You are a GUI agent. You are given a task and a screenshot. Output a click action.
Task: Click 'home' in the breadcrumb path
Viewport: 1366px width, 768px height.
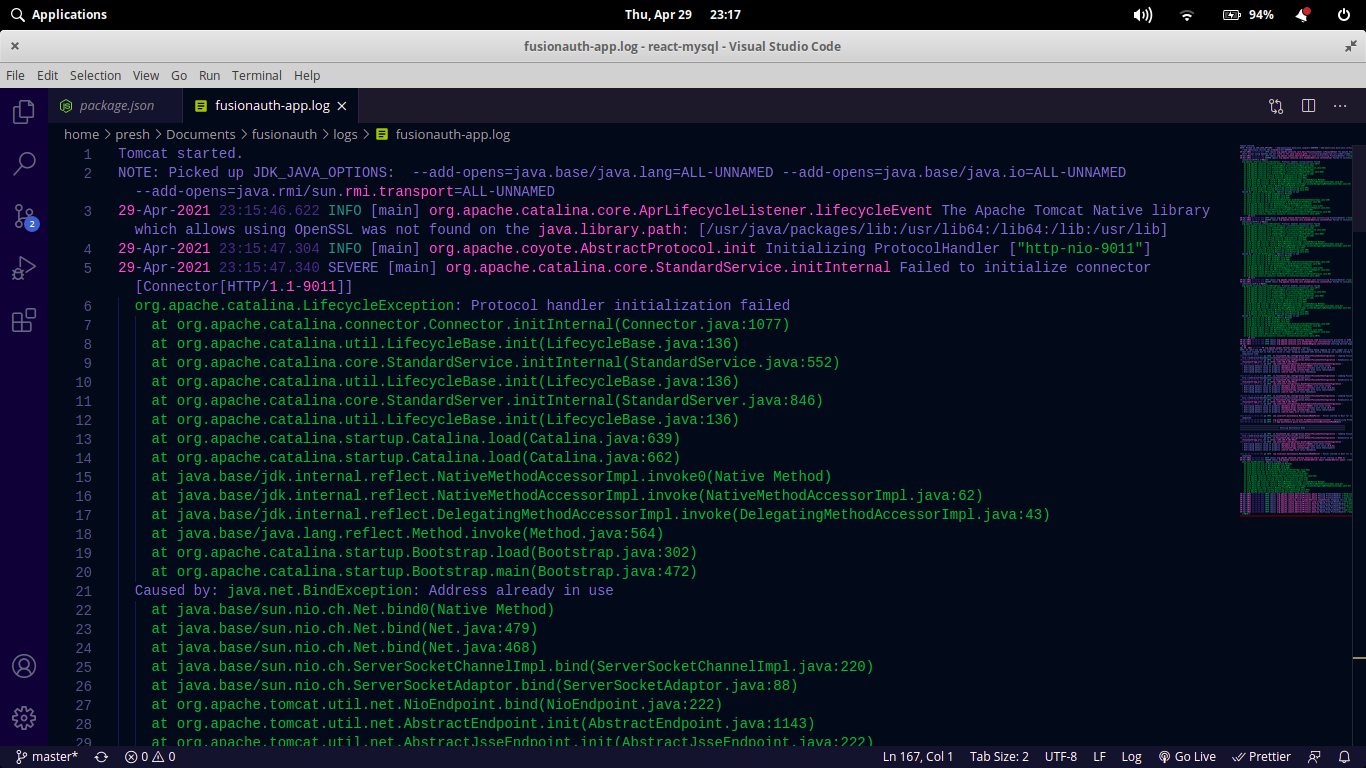coord(81,134)
